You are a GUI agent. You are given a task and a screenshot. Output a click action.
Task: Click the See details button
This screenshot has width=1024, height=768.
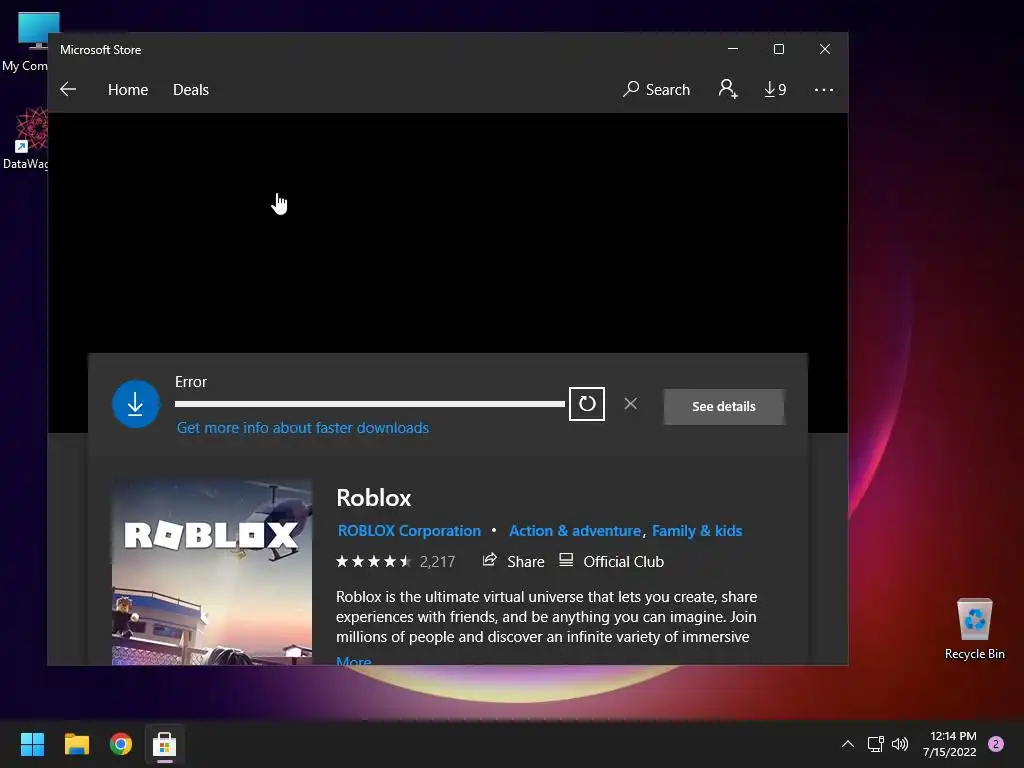(724, 406)
